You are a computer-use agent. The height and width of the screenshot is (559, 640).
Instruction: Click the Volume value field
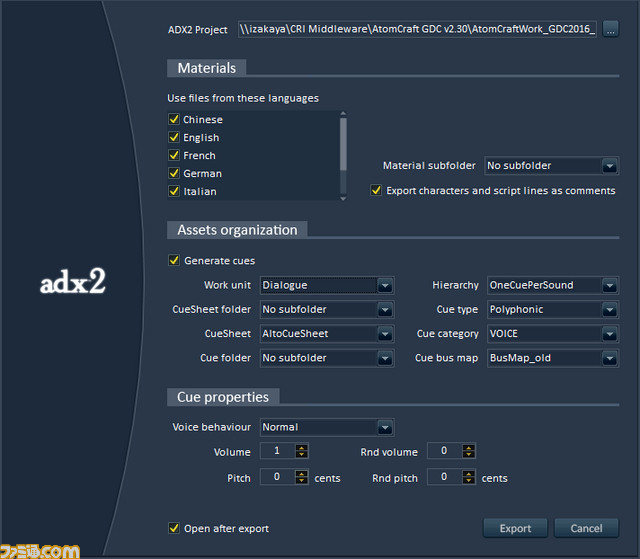pos(278,451)
